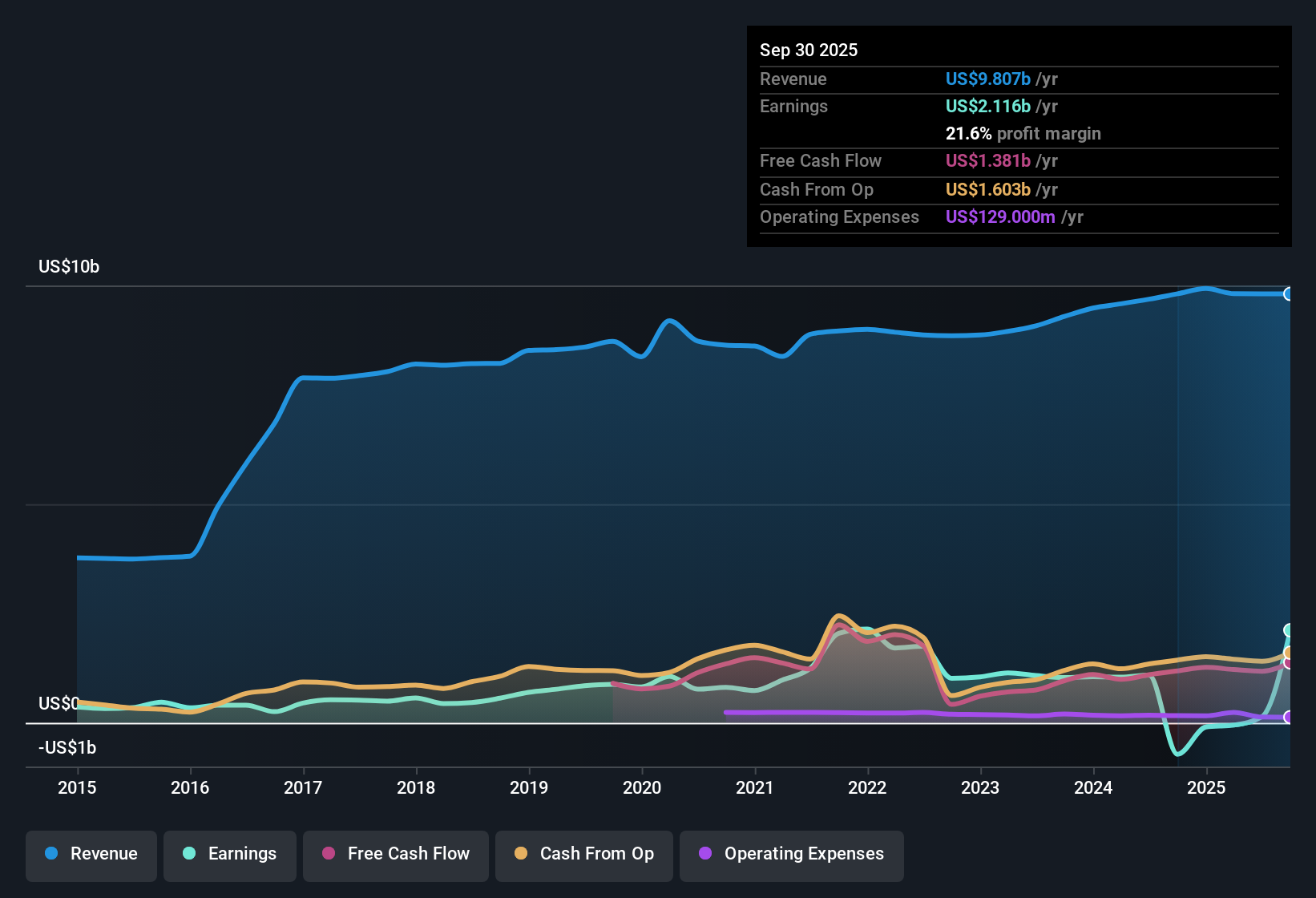Click the Cash From Op label in tooltip
The height and width of the screenshot is (898, 1316).
pyautogui.click(x=817, y=189)
